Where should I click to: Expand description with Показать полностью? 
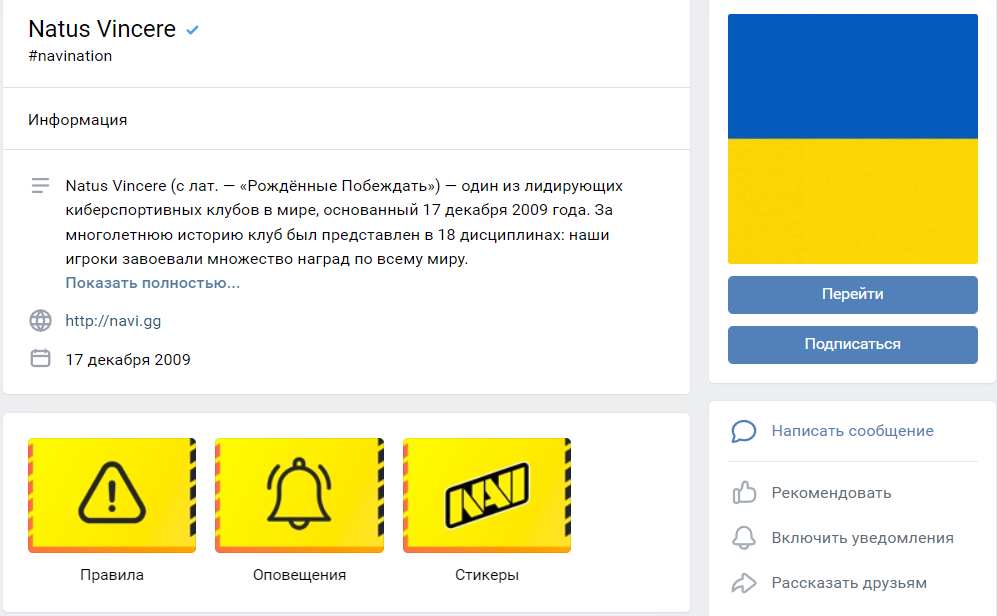(153, 283)
